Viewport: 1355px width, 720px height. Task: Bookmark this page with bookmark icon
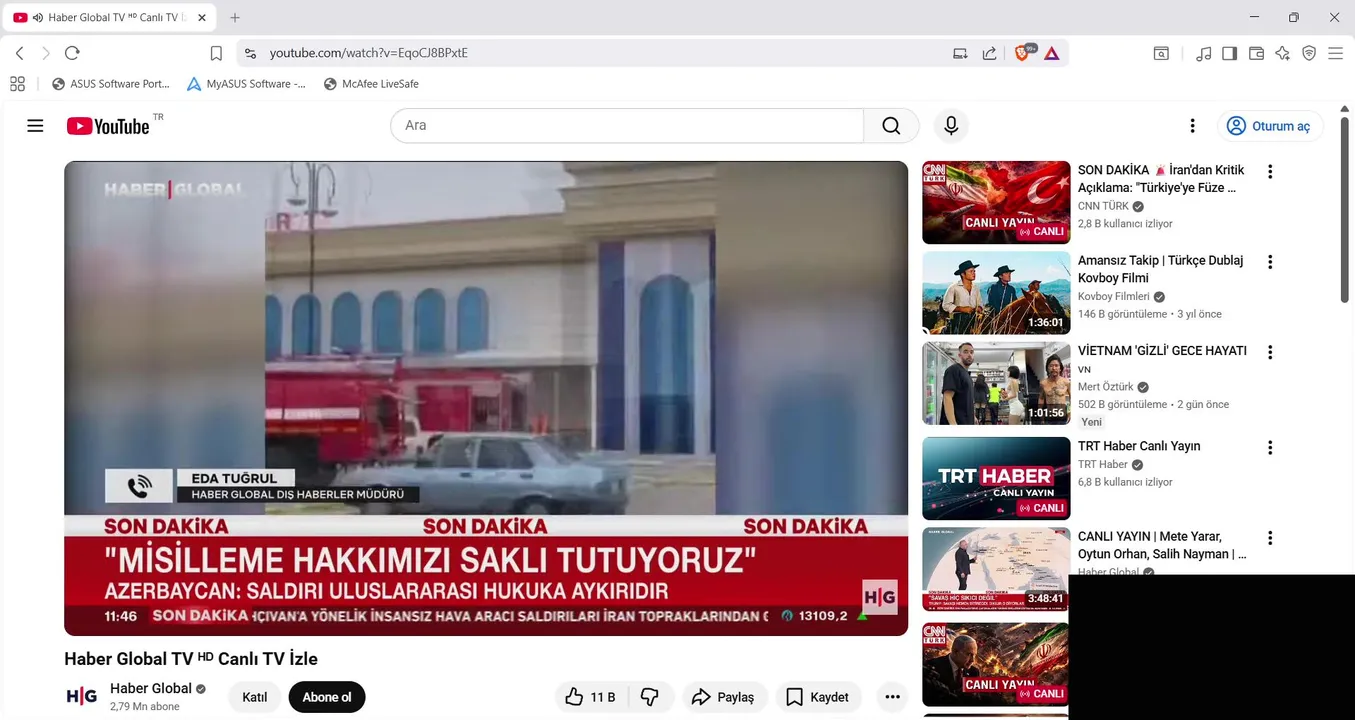pyautogui.click(x=216, y=53)
